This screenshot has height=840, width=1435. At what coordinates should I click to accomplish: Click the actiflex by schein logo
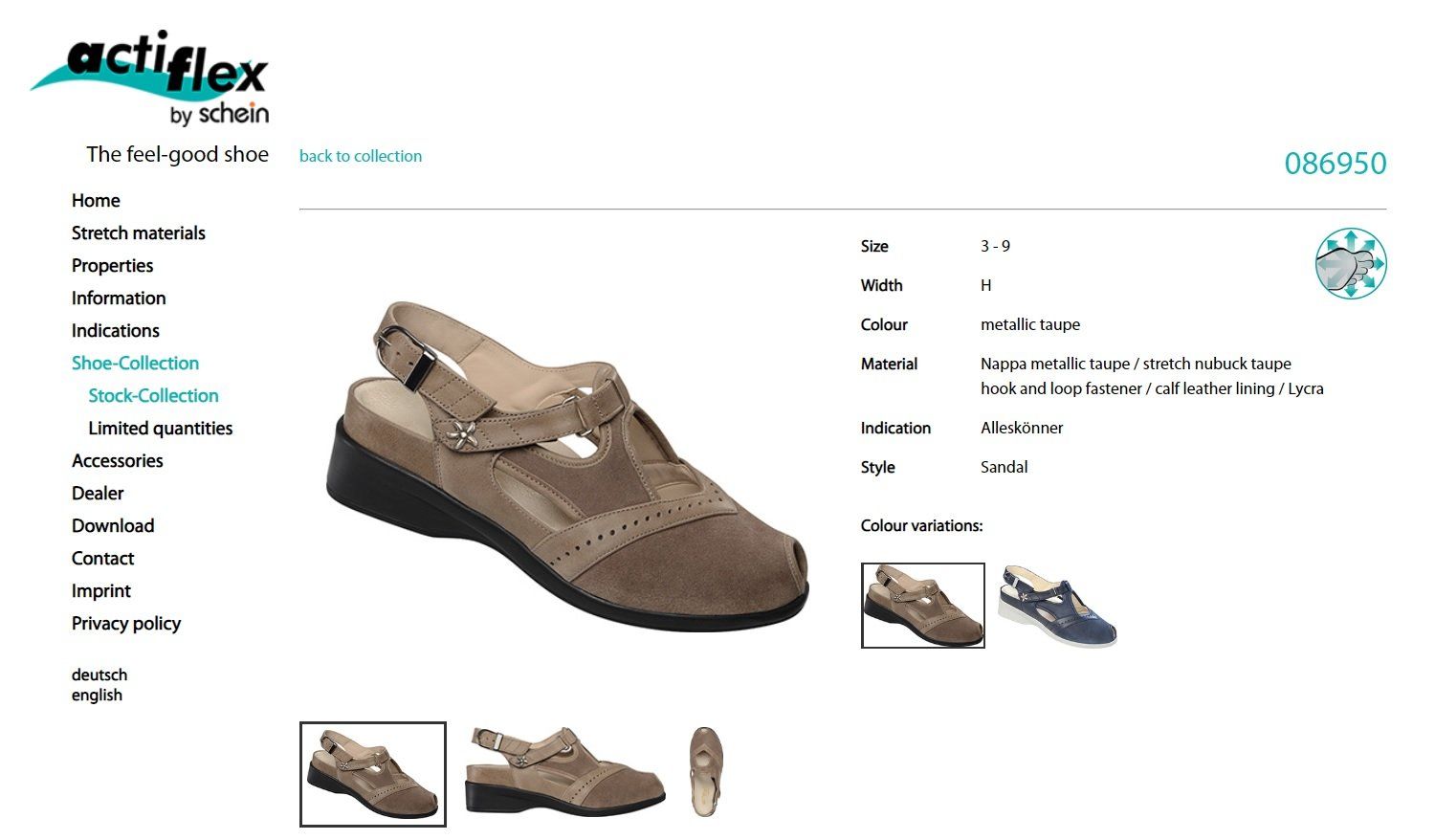(x=150, y=78)
